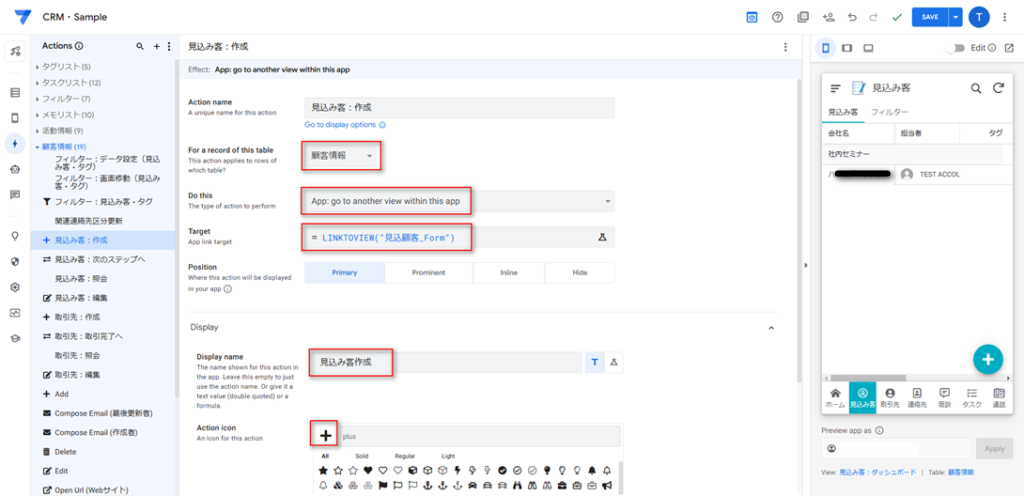Open the table dropdown showing 顧客情報
The image size is (1024, 496).
[x=341, y=156]
